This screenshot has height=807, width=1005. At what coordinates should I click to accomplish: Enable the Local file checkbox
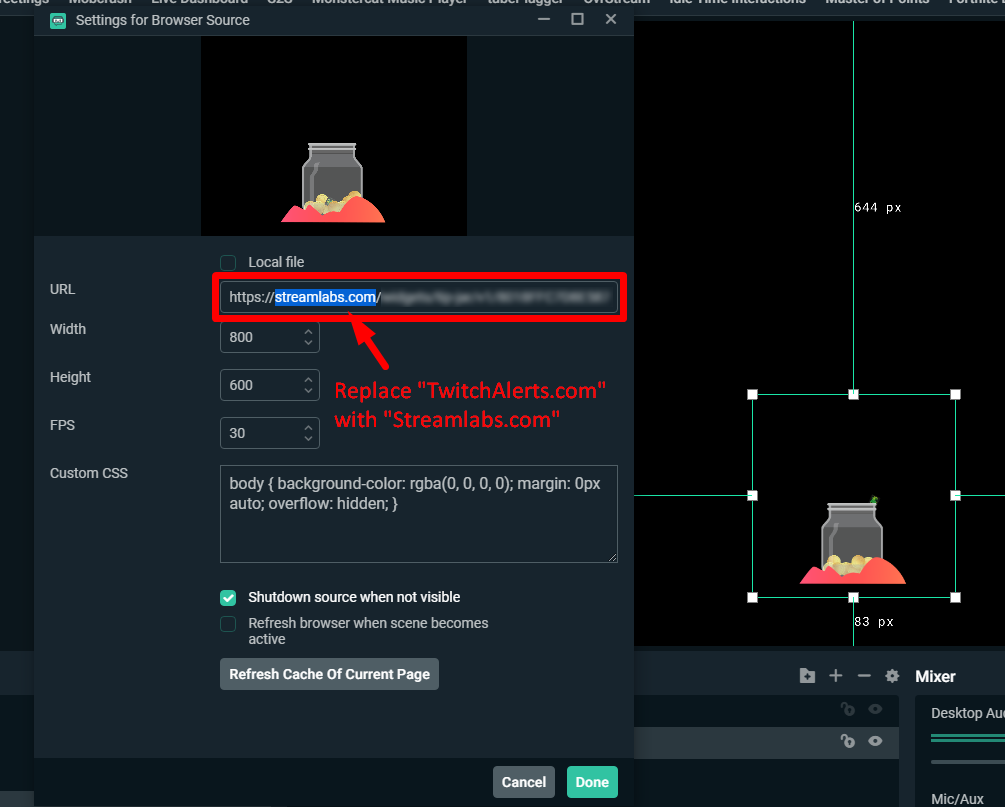pyautogui.click(x=228, y=263)
